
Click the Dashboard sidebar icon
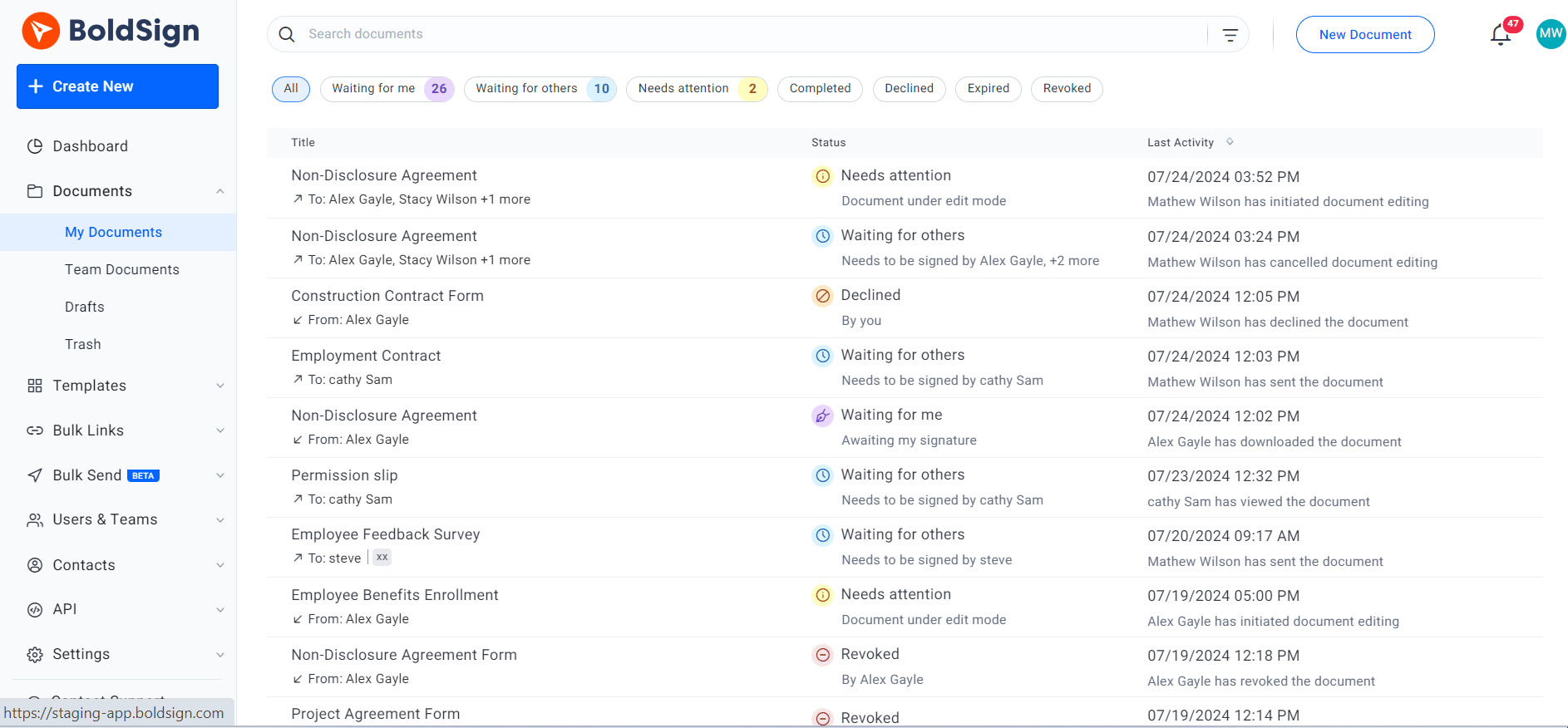pos(35,146)
